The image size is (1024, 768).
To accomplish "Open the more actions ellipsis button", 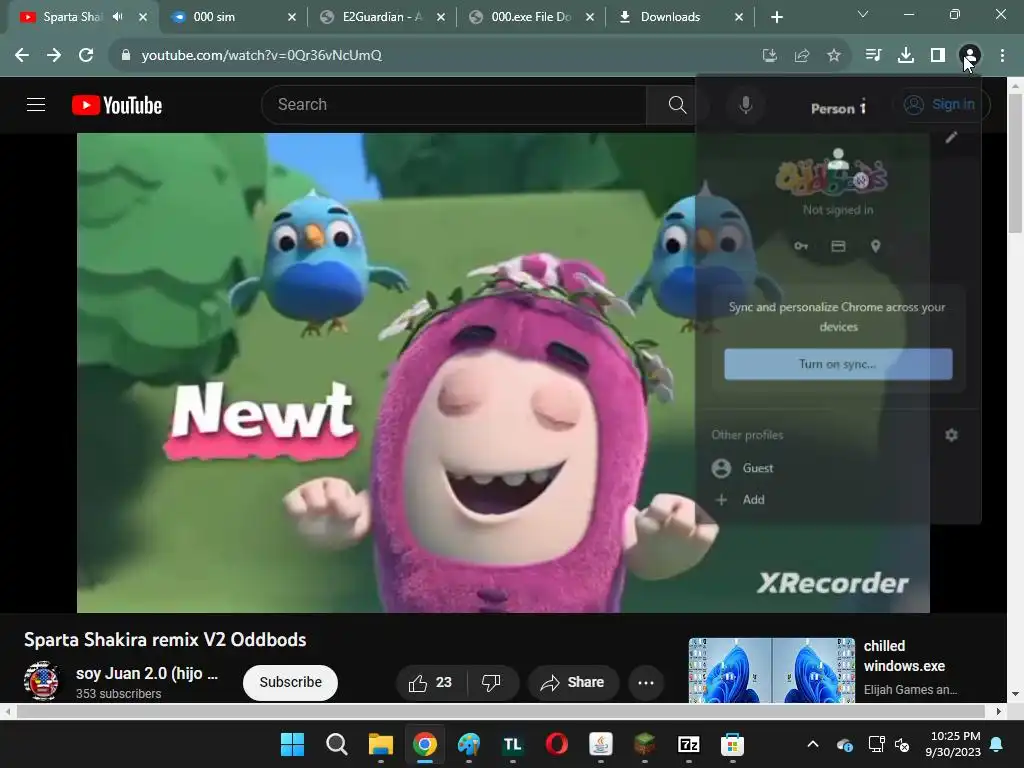I will [646, 682].
